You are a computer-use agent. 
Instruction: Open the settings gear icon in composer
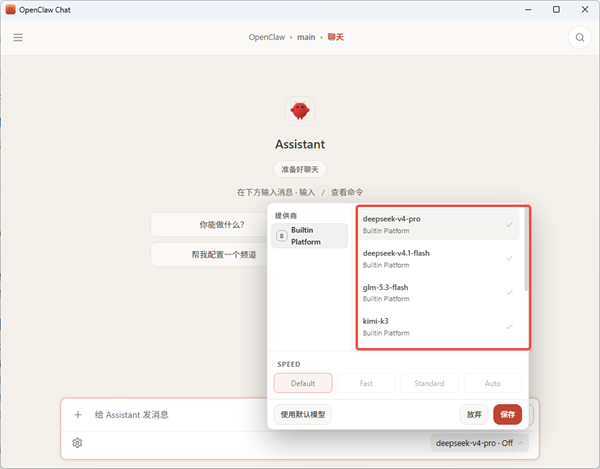tap(77, 443)
